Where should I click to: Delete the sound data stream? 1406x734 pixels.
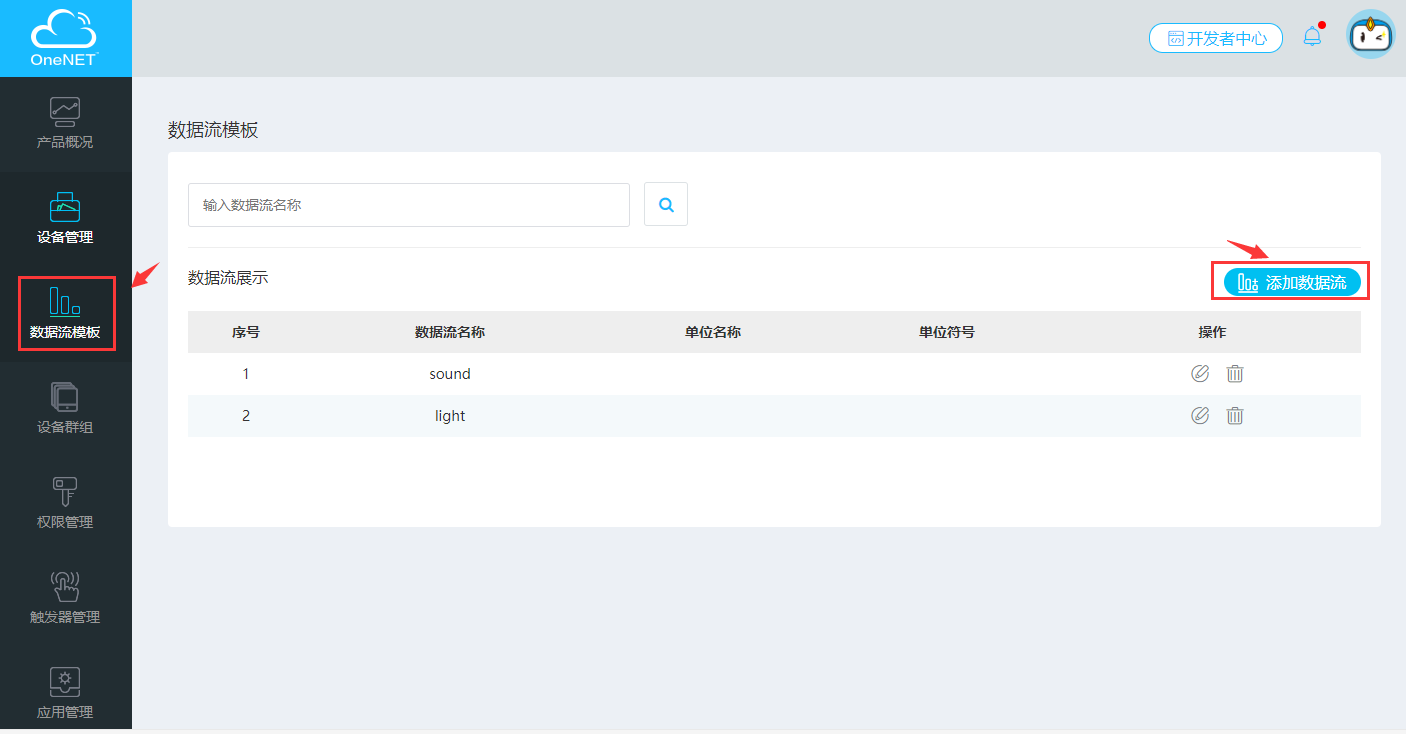pos(1235,373)
